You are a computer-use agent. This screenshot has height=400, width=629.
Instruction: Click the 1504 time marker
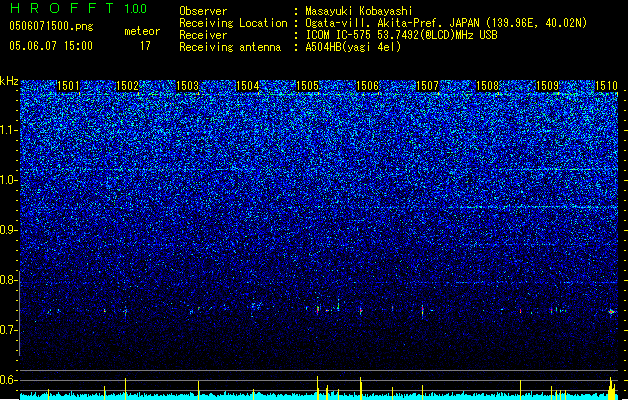248,86
